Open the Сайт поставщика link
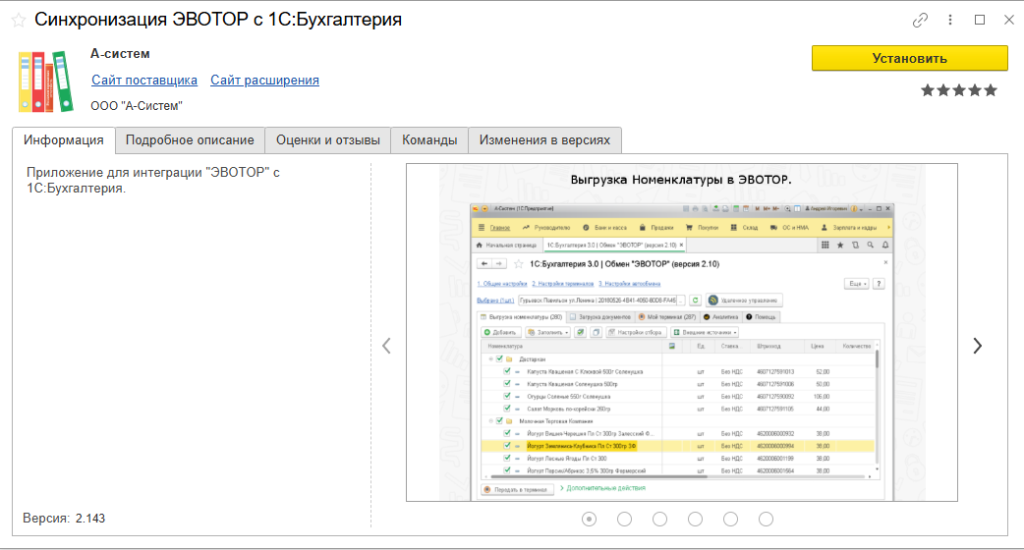The height and width of the screenshot is (550, 1024). [144, 80]
